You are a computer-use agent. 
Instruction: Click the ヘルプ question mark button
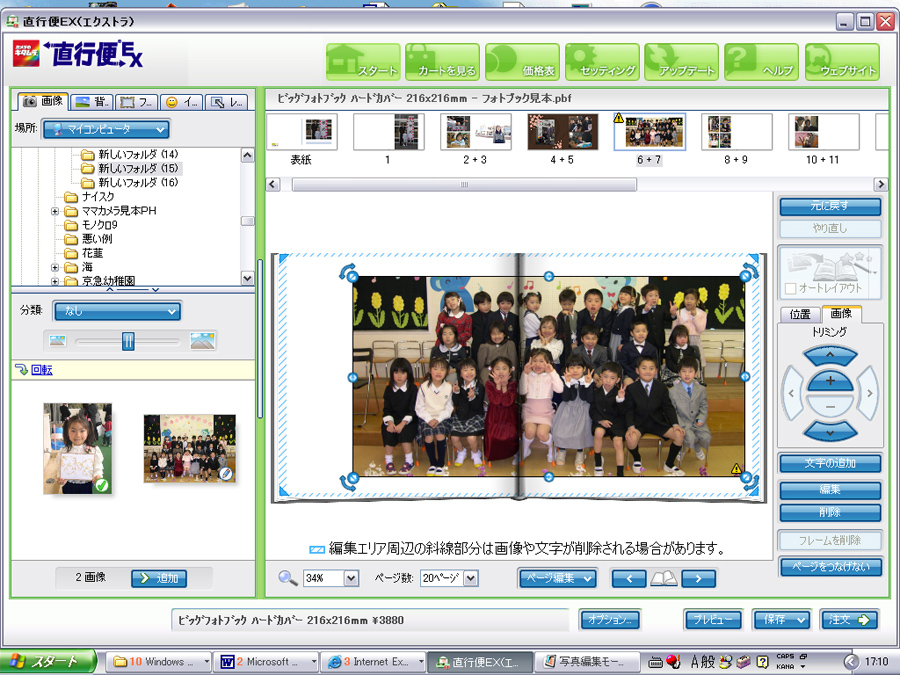pos(761,62)
